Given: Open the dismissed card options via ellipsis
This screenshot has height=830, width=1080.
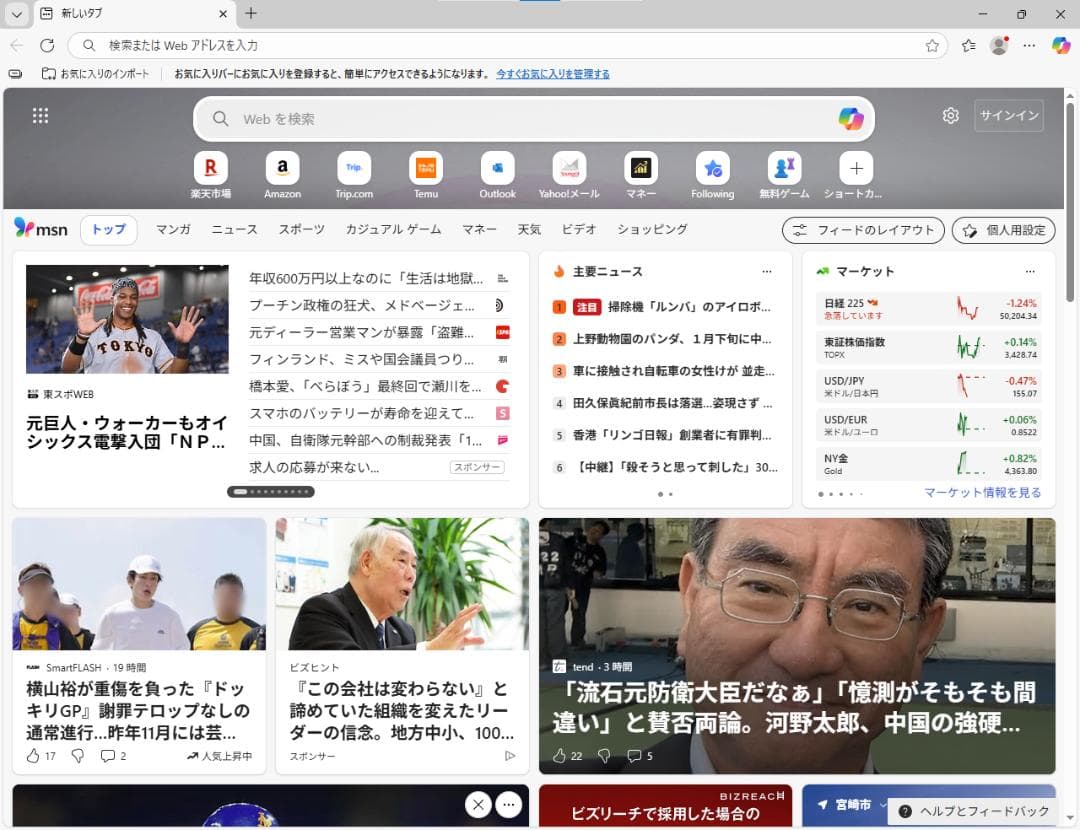Looking at the screenshot, I should point(508,804).
